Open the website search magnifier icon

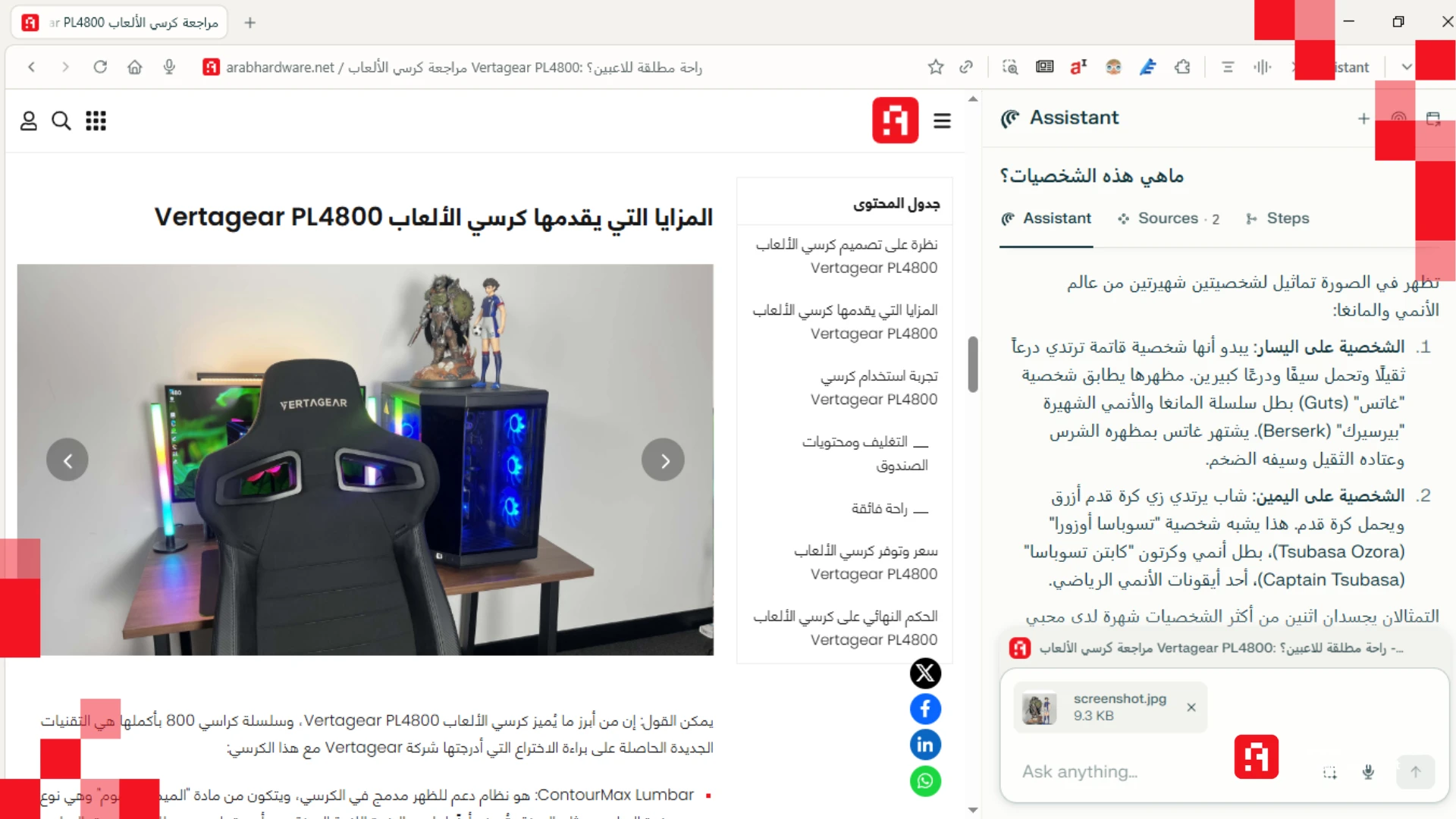click(61, 121)
